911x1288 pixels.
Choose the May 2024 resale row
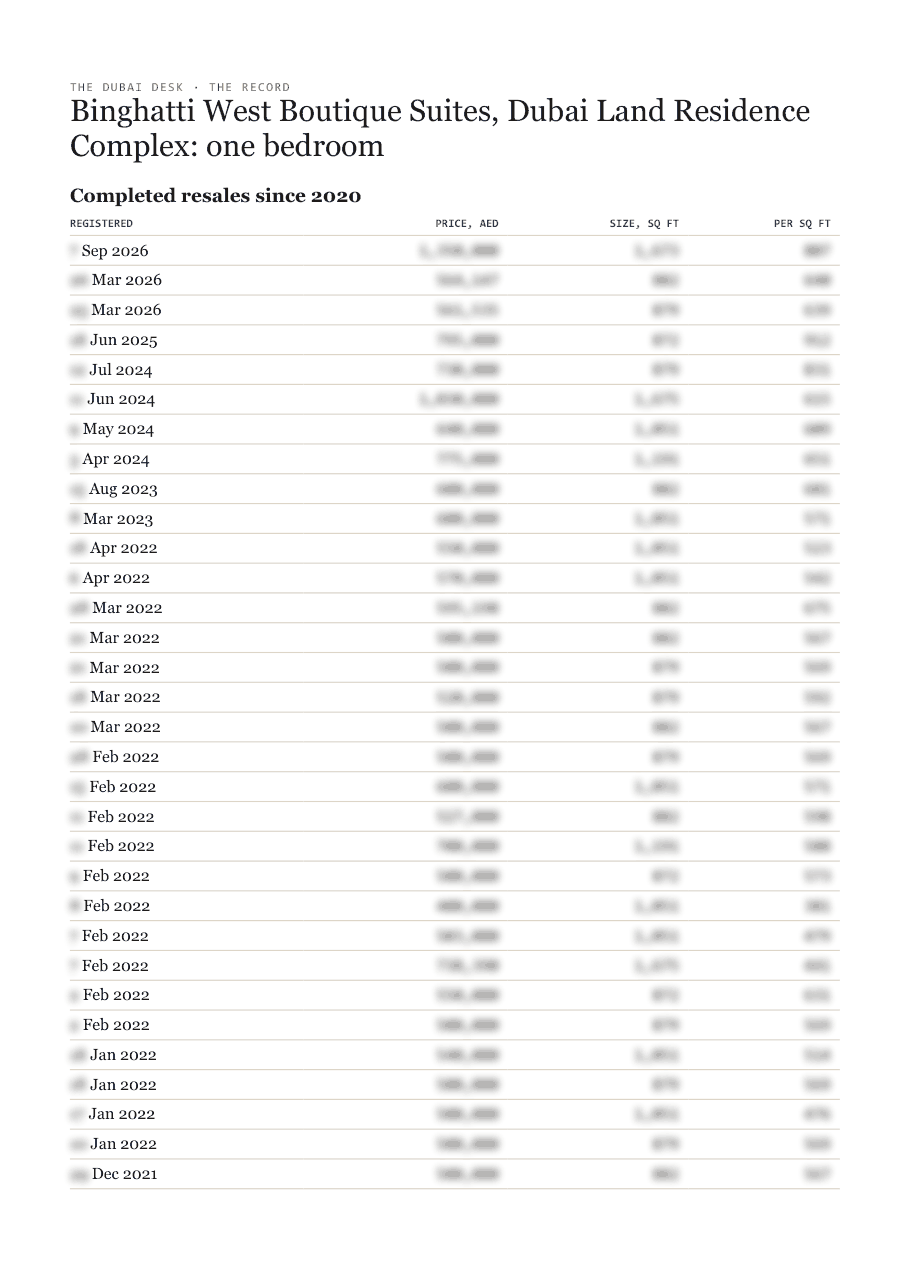click(455, 429)
